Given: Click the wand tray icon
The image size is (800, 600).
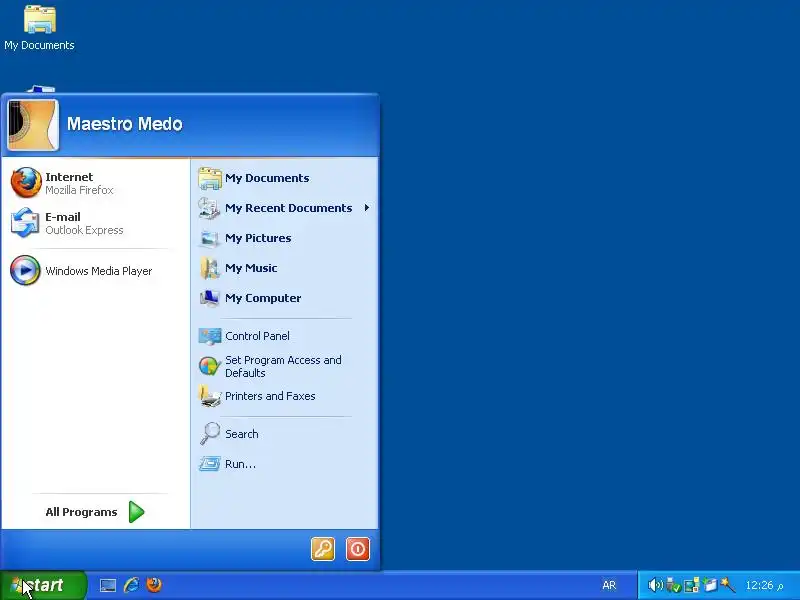Looking at the screenshot, I should (x=728, y=585).
